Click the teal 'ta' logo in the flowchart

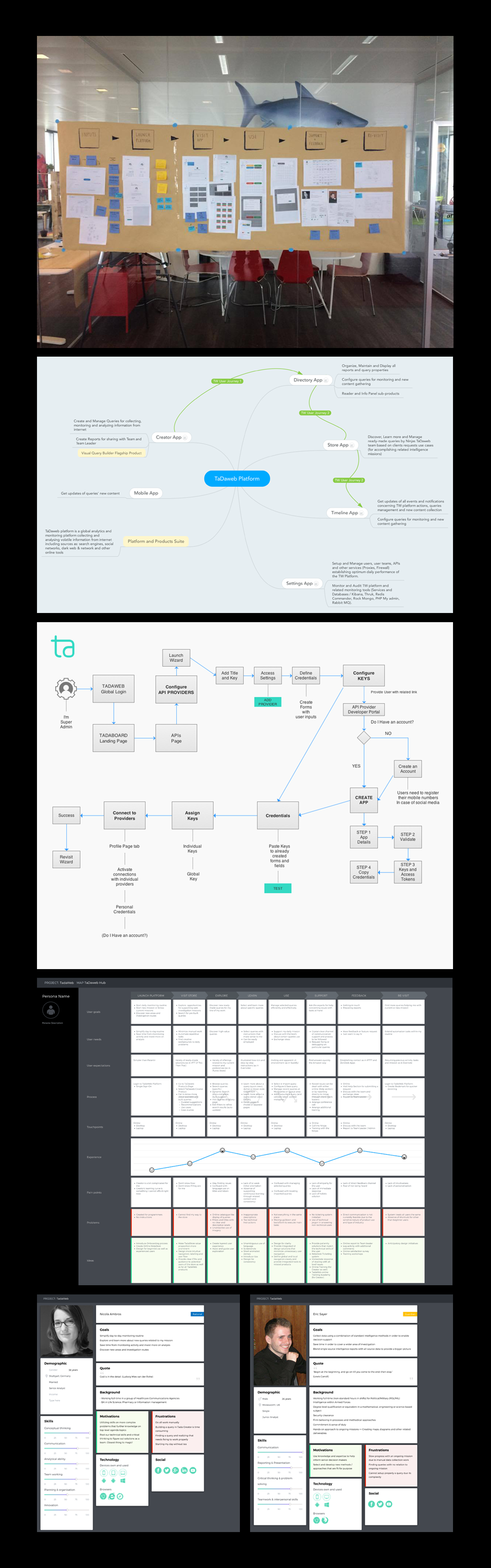pos(63,647)
